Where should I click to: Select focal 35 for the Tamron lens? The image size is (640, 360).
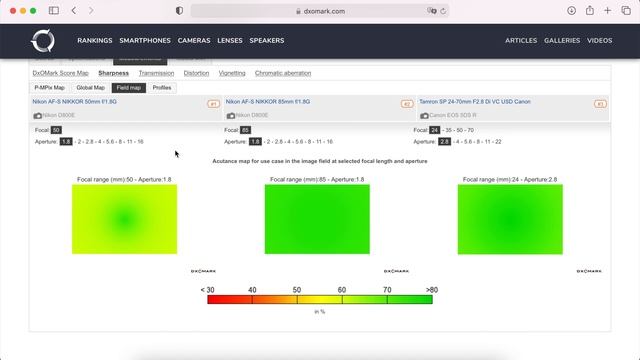(x=449, y=130)
